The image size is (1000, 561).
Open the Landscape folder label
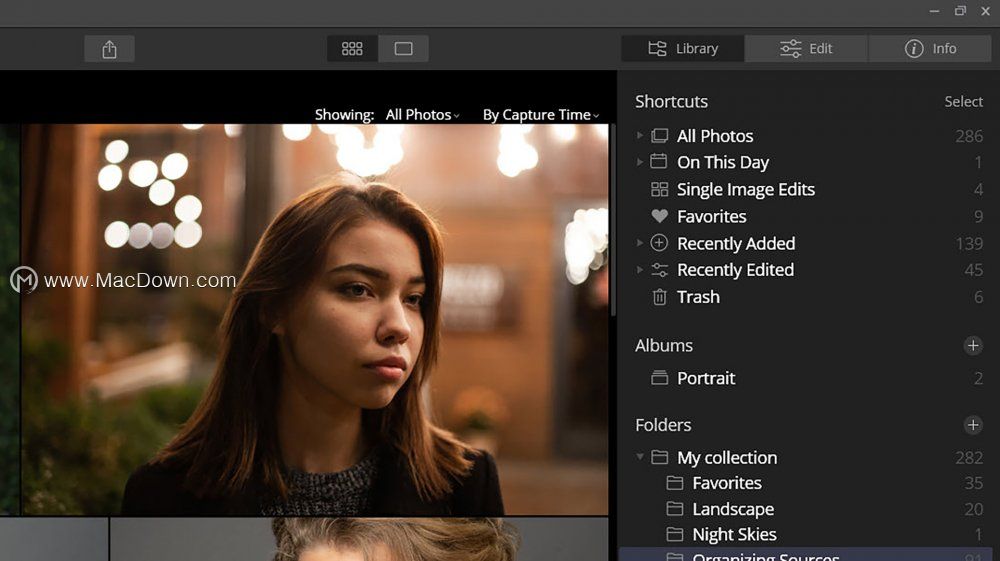tap(733, 509)
